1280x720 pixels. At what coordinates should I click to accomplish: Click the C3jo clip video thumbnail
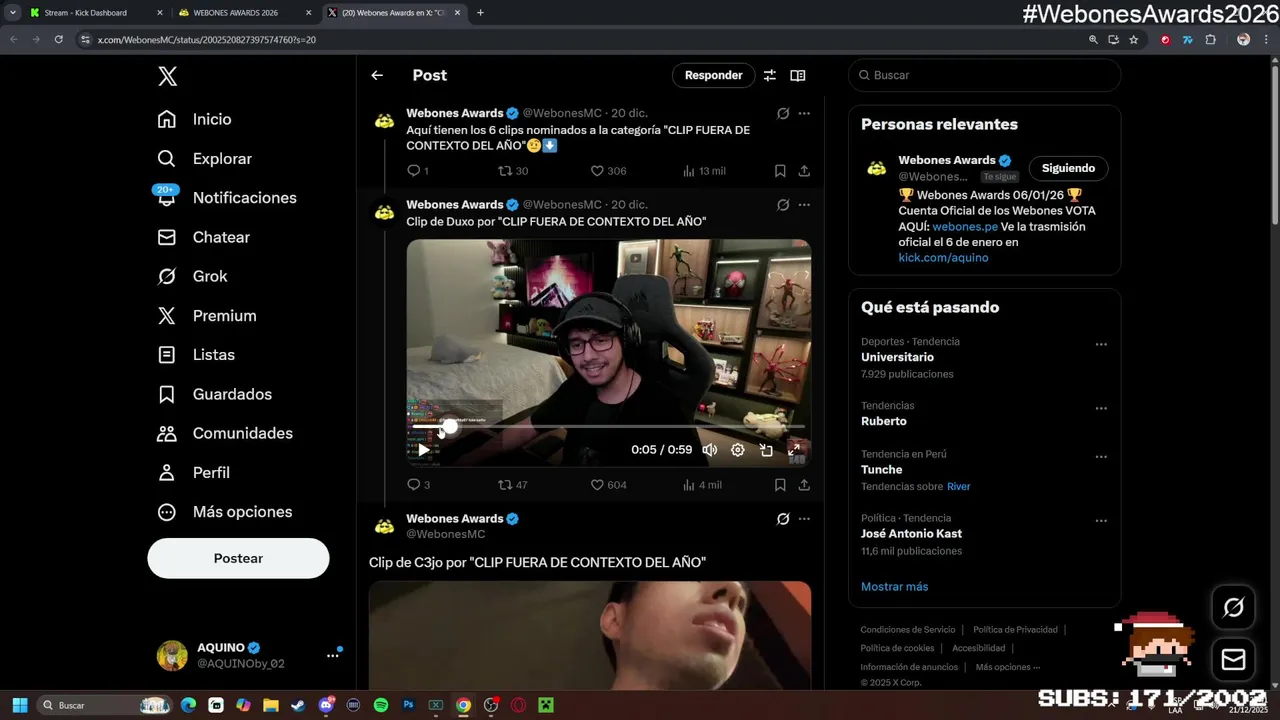point(590,635)
